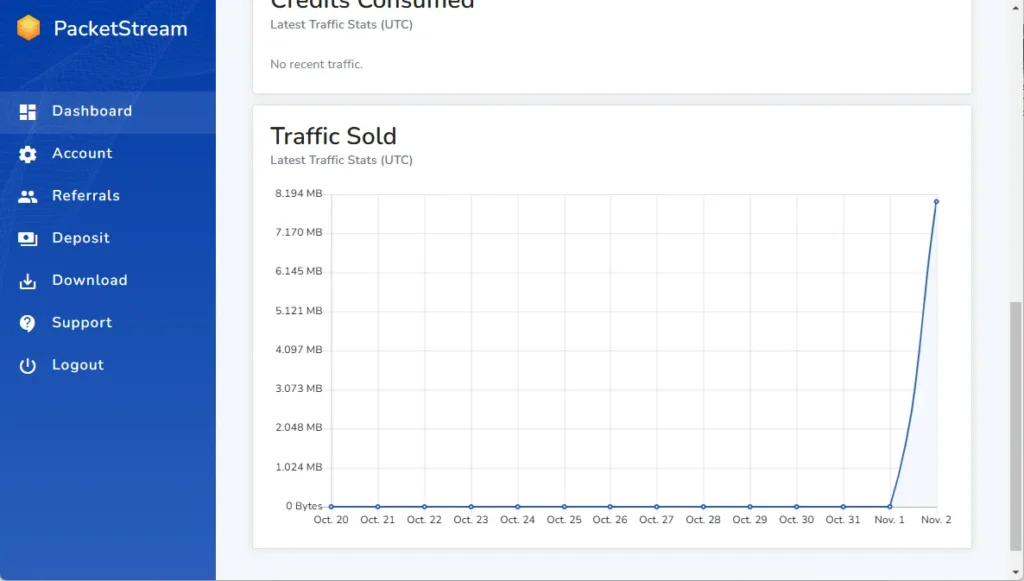
Task: Click the Deposit money icon
Action: click(27, 239)
